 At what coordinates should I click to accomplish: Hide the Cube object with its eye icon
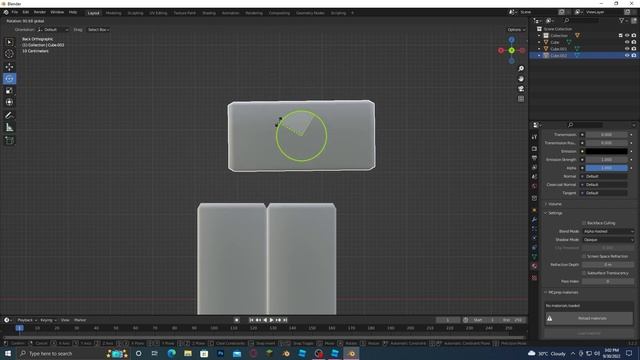(x=627, y=42)
